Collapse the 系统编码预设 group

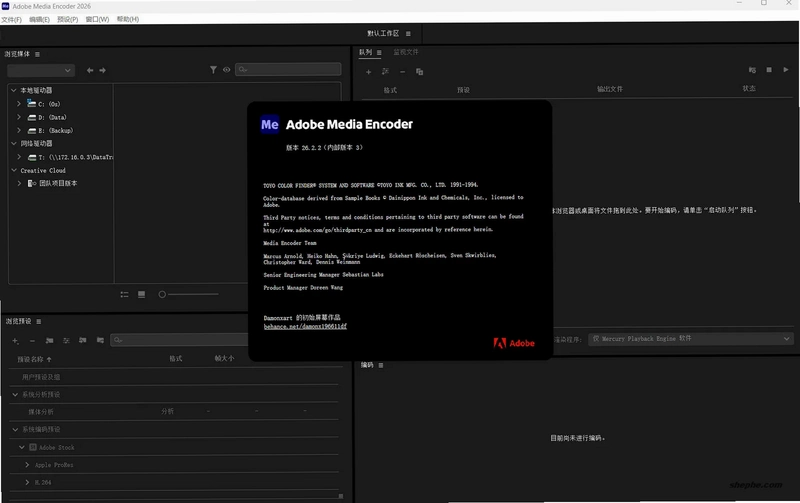tap(15, 430)
